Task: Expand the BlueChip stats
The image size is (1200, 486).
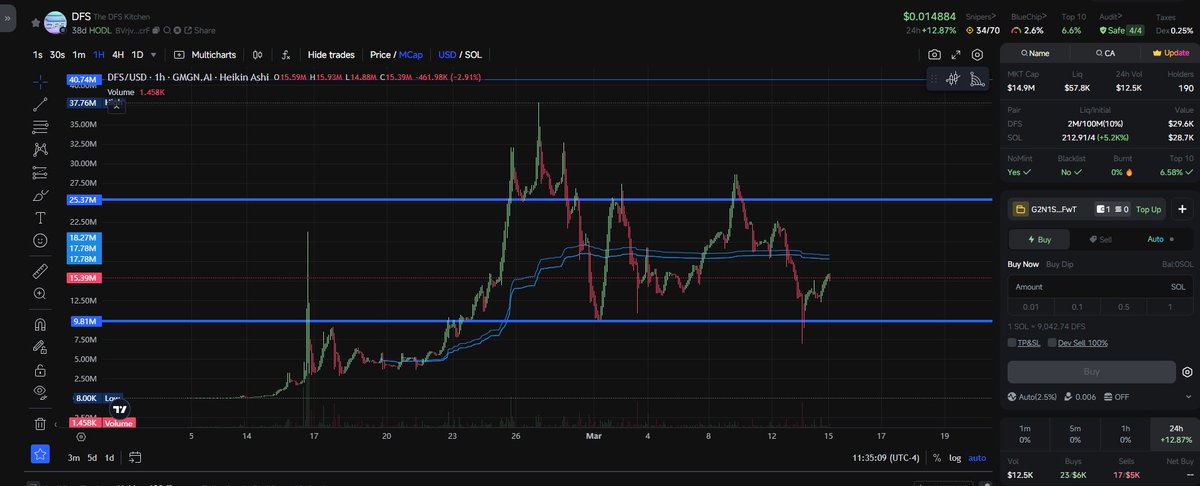Action: click(1030, 16)
